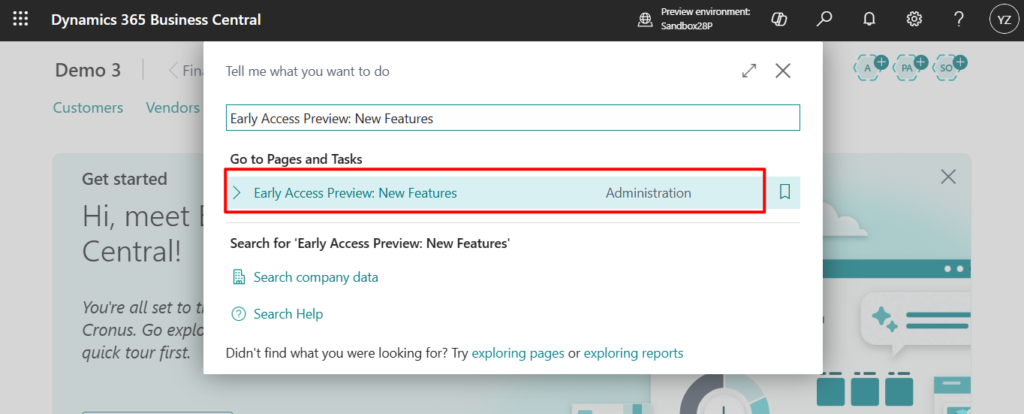Bookmark Early Access Preview: New Features page

(785, 192)
